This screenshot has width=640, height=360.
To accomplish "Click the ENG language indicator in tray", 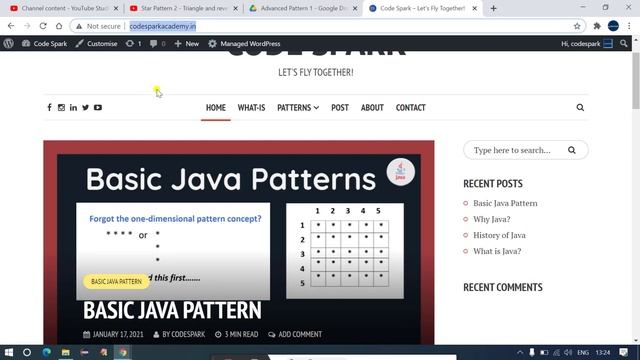I will [x=583, y=352].
